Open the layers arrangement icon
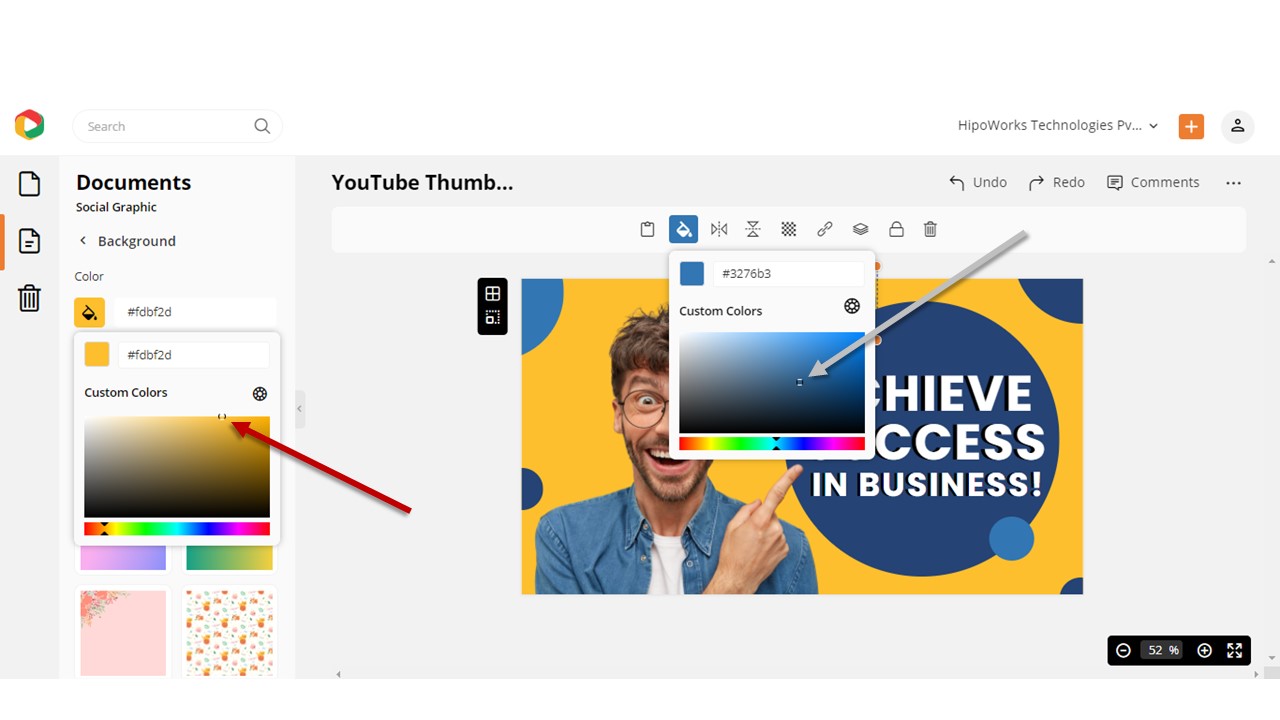Viewport: 1280px width, 720px height. pos(860,229)
